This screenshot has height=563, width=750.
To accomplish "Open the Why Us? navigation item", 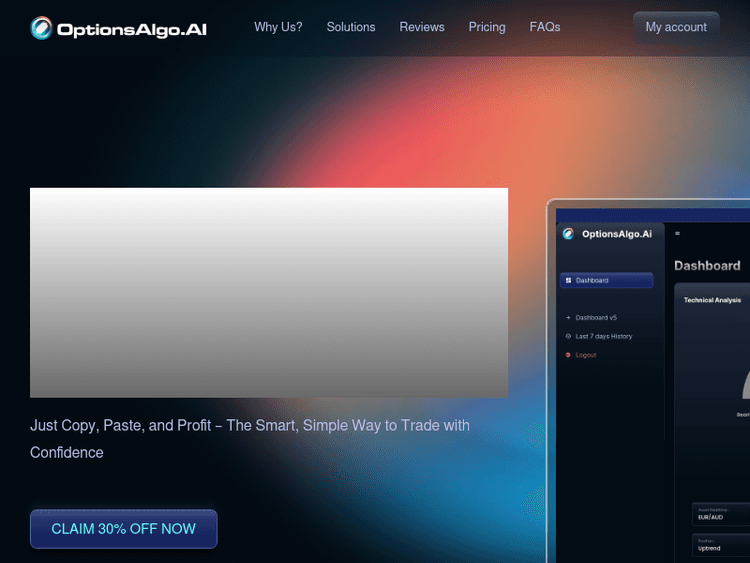I will click(x=278, y=27).
